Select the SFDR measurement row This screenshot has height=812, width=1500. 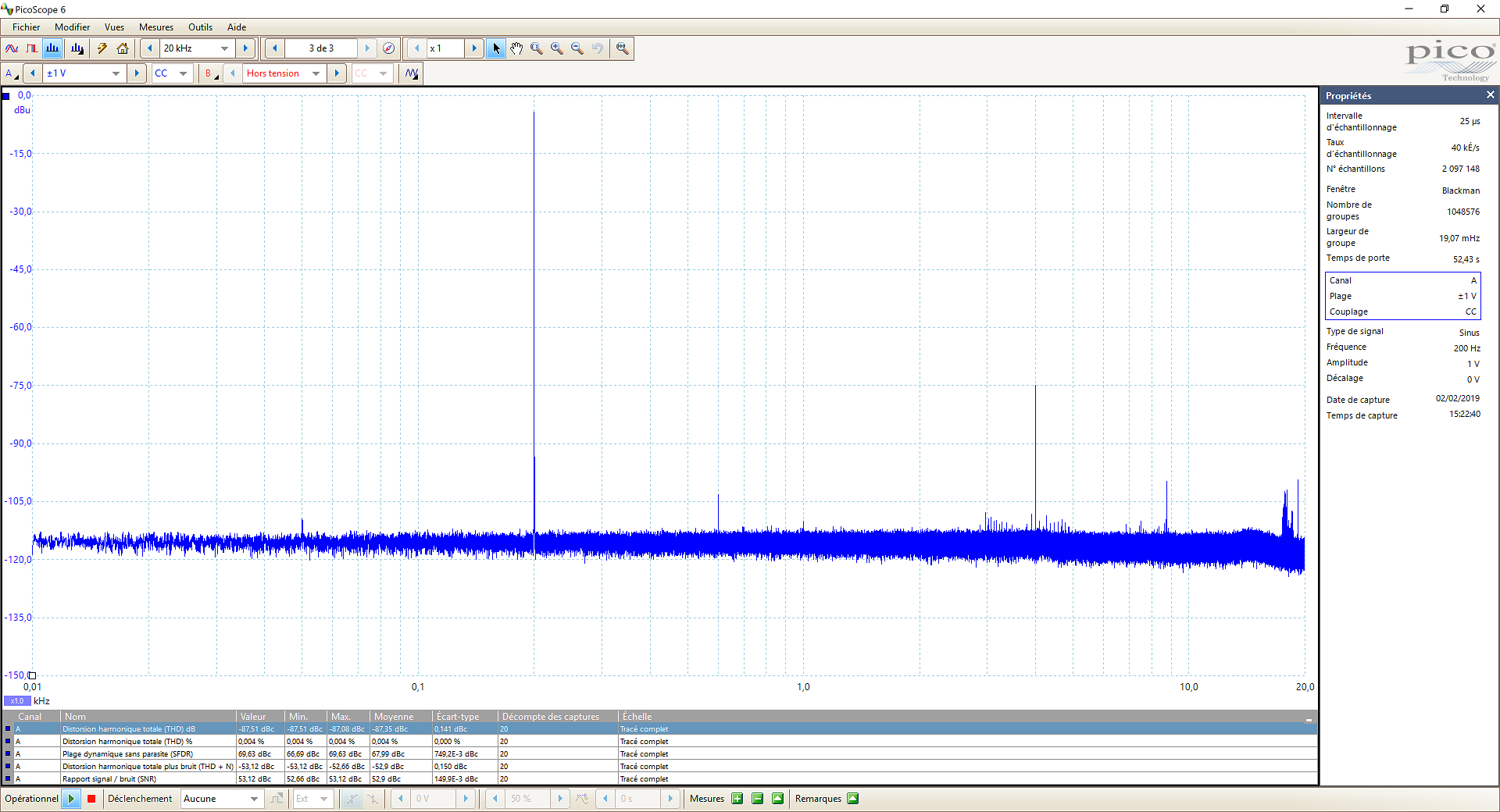coord(659,754)
